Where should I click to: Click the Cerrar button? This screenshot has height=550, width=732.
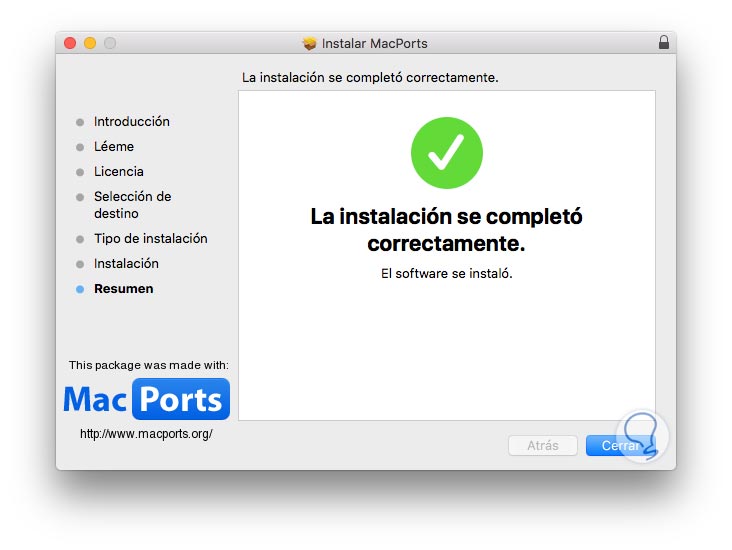tap(620, 445)
